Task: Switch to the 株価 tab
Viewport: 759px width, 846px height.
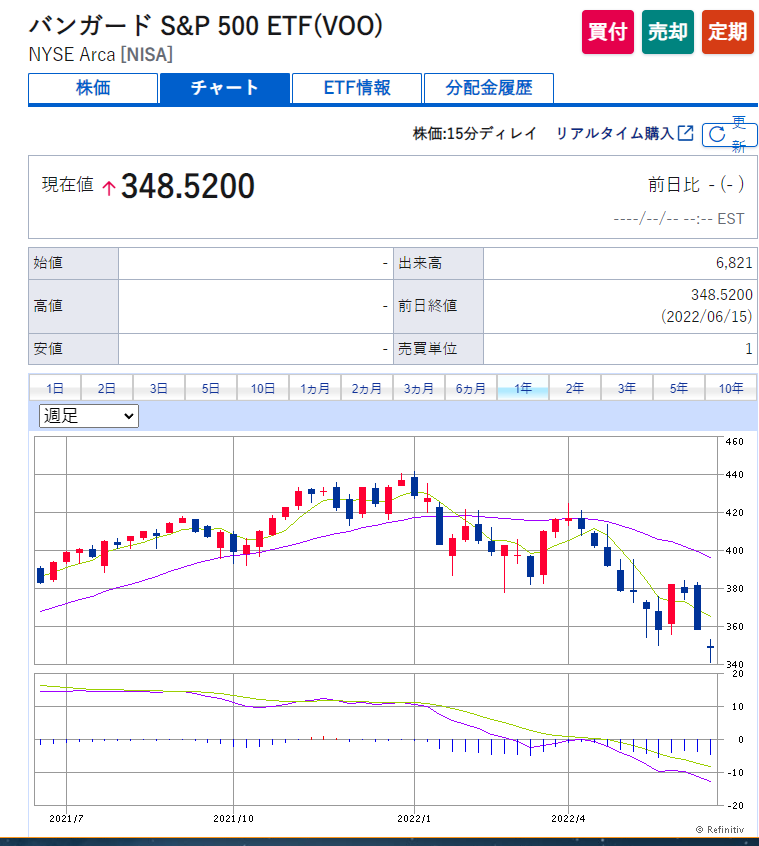Action: coord(93,88)
